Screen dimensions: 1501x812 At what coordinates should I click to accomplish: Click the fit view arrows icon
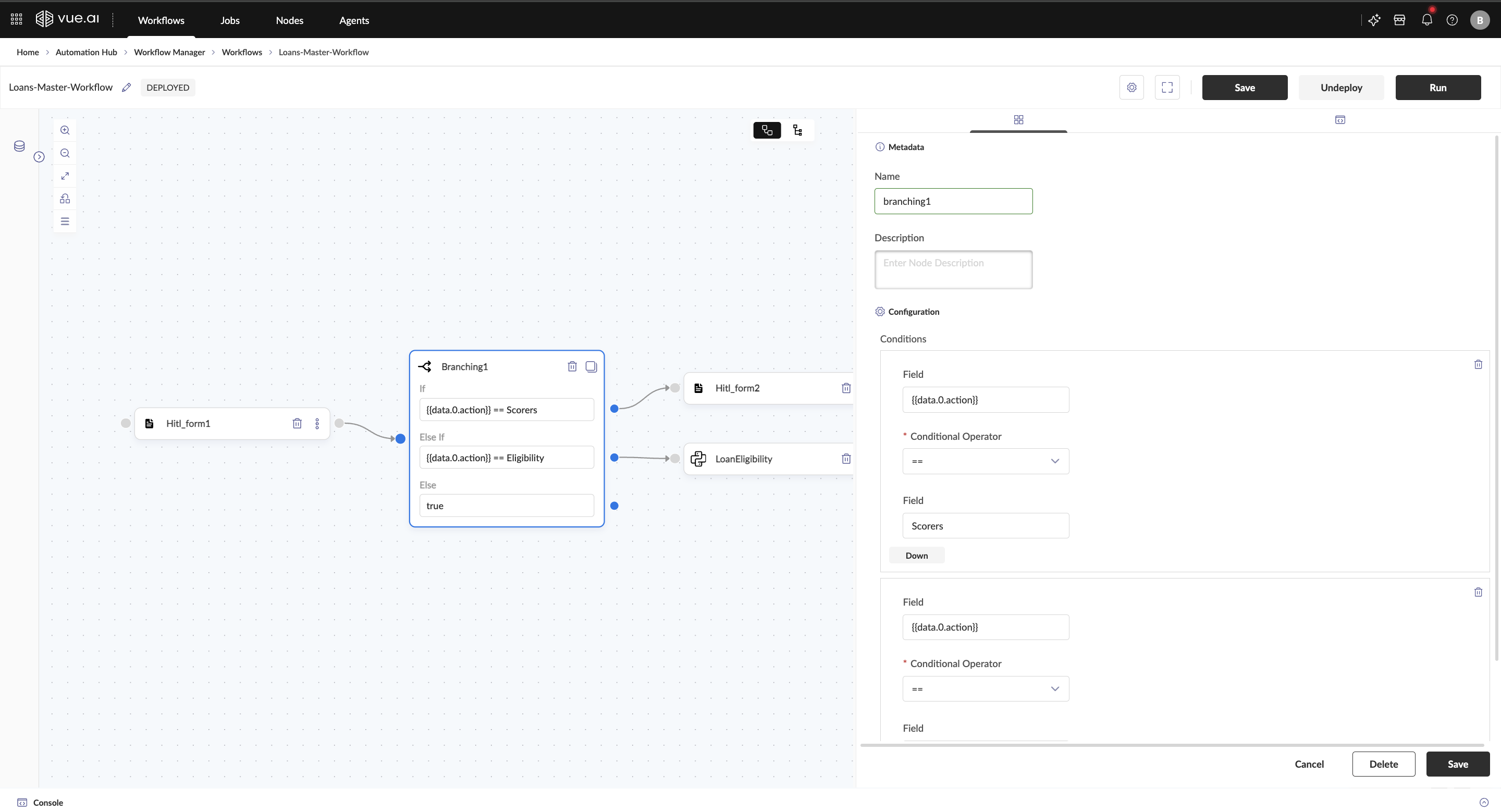(65, 176)
